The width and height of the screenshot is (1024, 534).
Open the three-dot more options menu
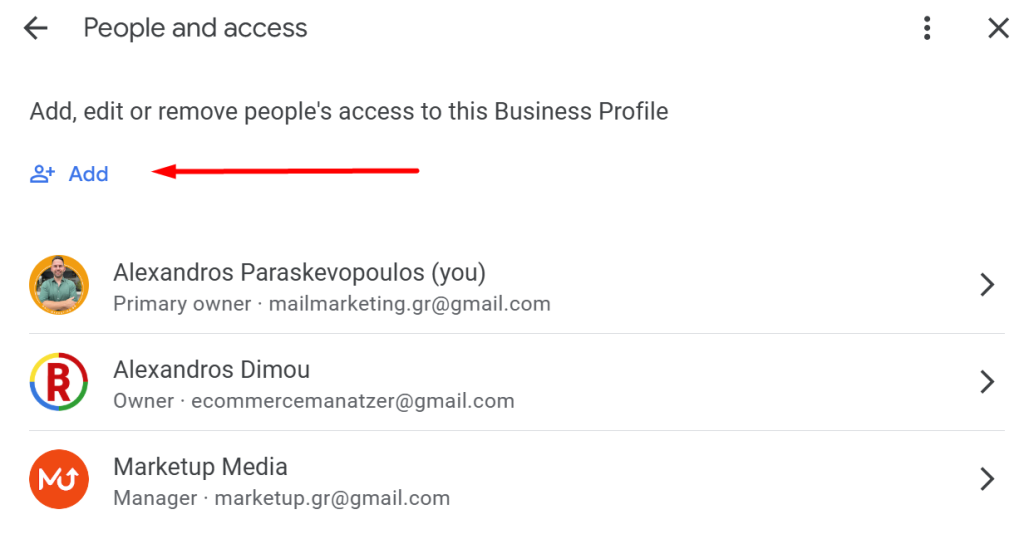927,28
